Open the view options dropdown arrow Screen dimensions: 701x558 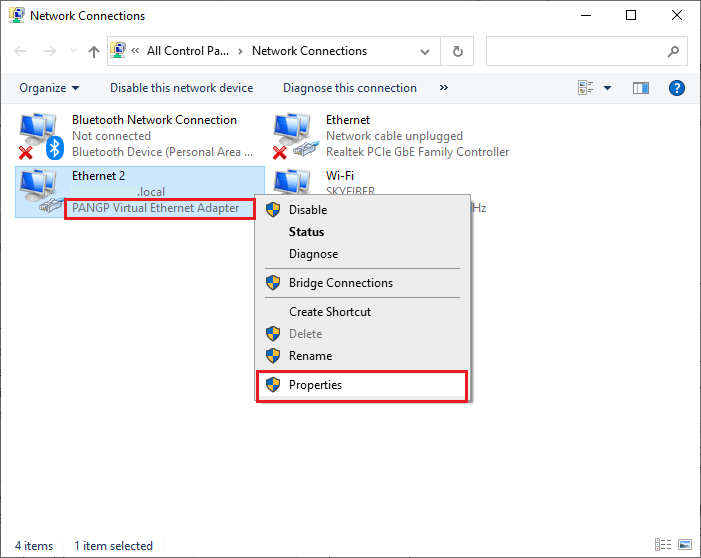[607, 88]
